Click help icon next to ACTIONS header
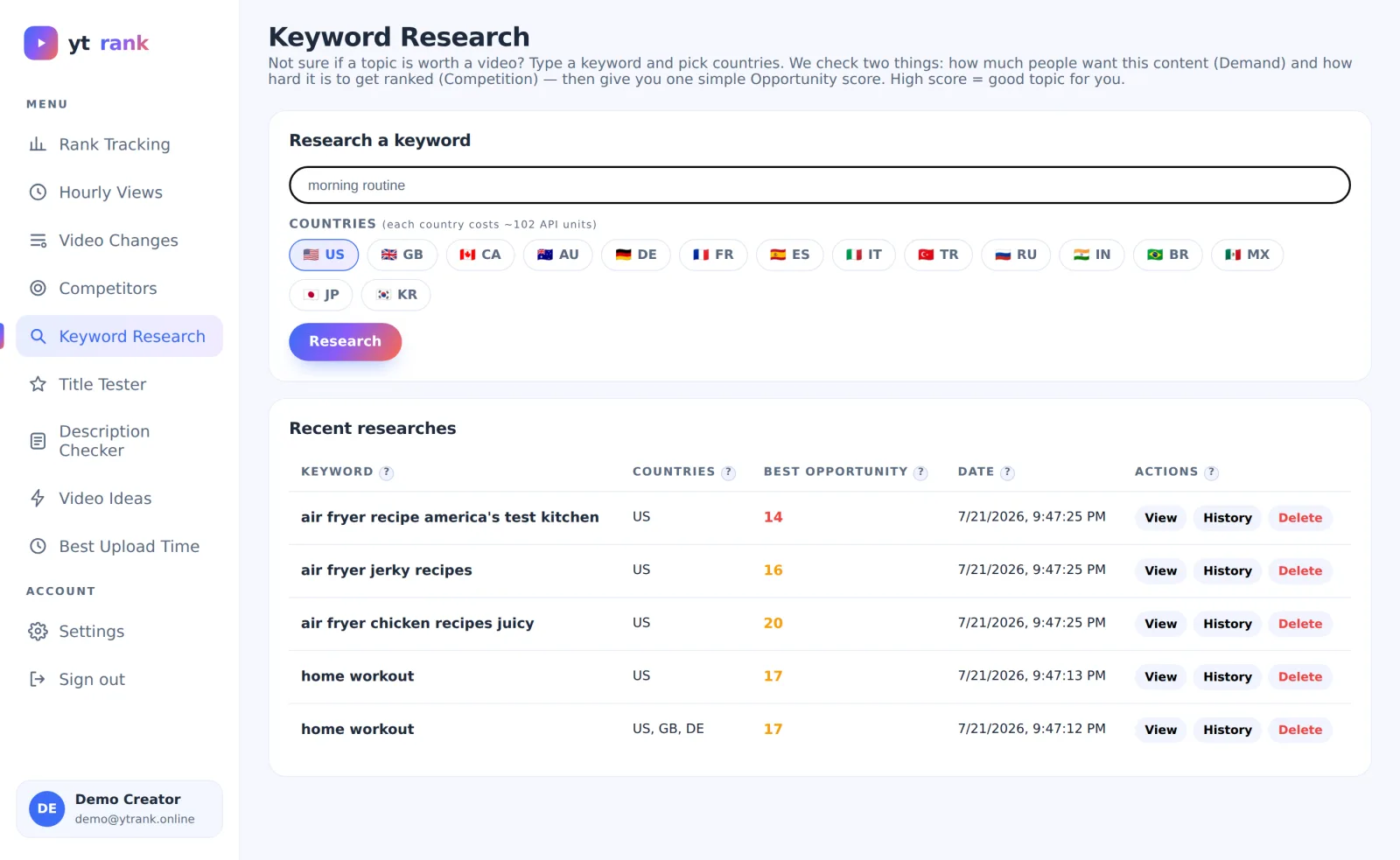1400x860 pixels. pos(1211,472)
